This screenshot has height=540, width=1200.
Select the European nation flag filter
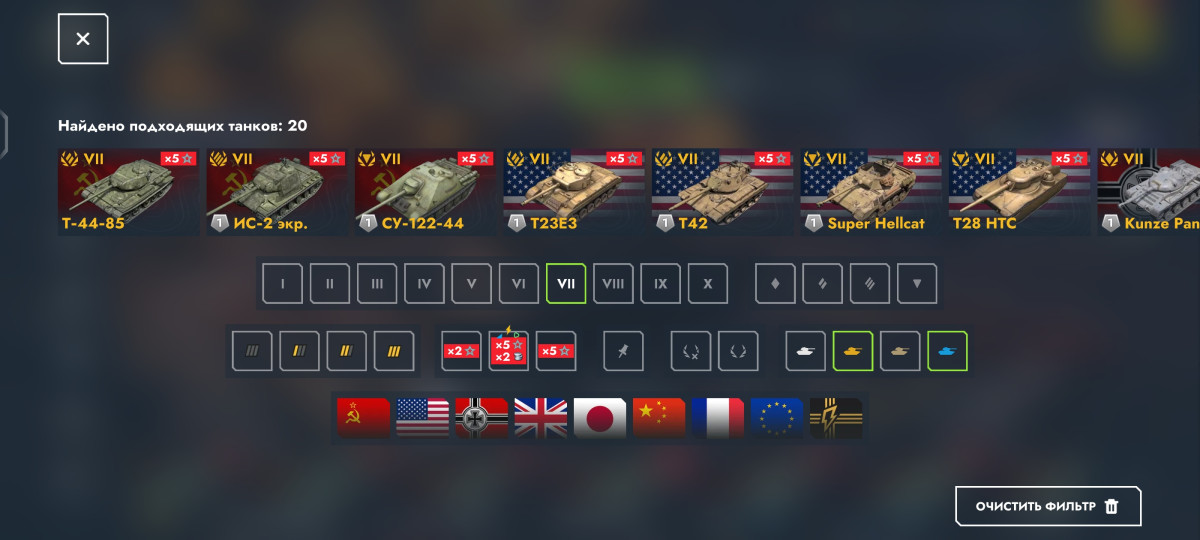777,418
